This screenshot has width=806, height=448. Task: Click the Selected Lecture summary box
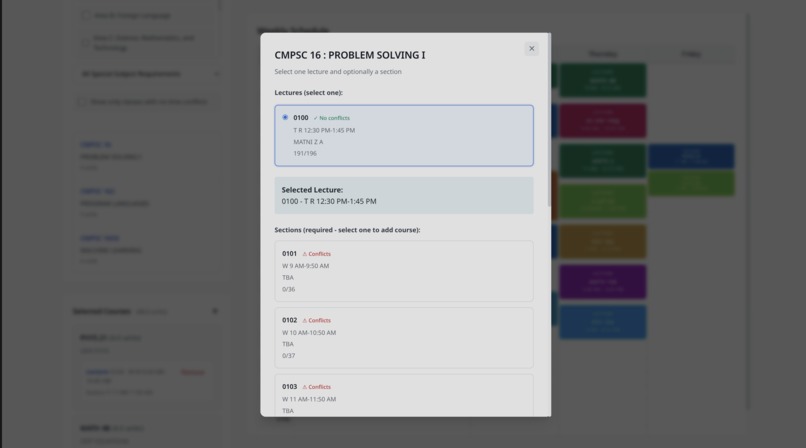tap(404, 196)
